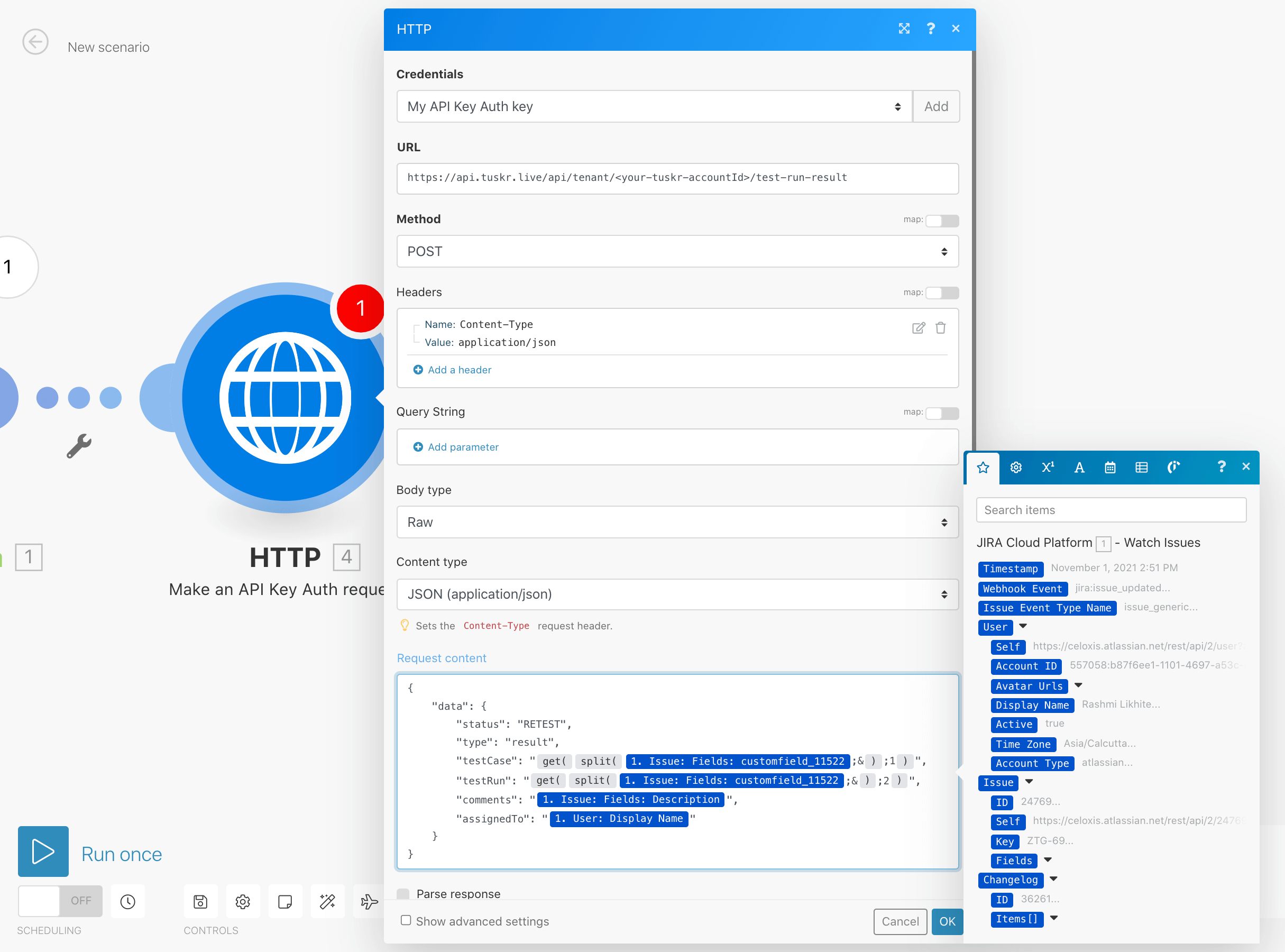Open math functions tab in mapping panel
This screenshot has width=1285, height=952.
(1048, 468)
